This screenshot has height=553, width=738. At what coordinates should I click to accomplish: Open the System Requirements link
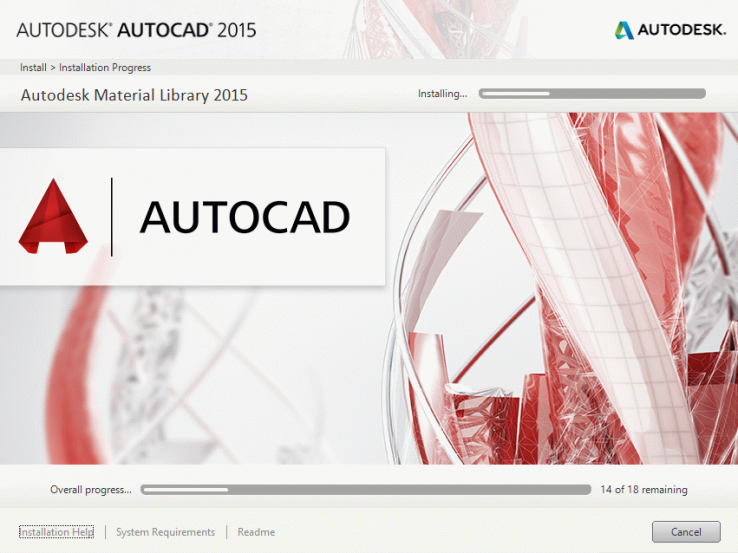coord(165,532)
